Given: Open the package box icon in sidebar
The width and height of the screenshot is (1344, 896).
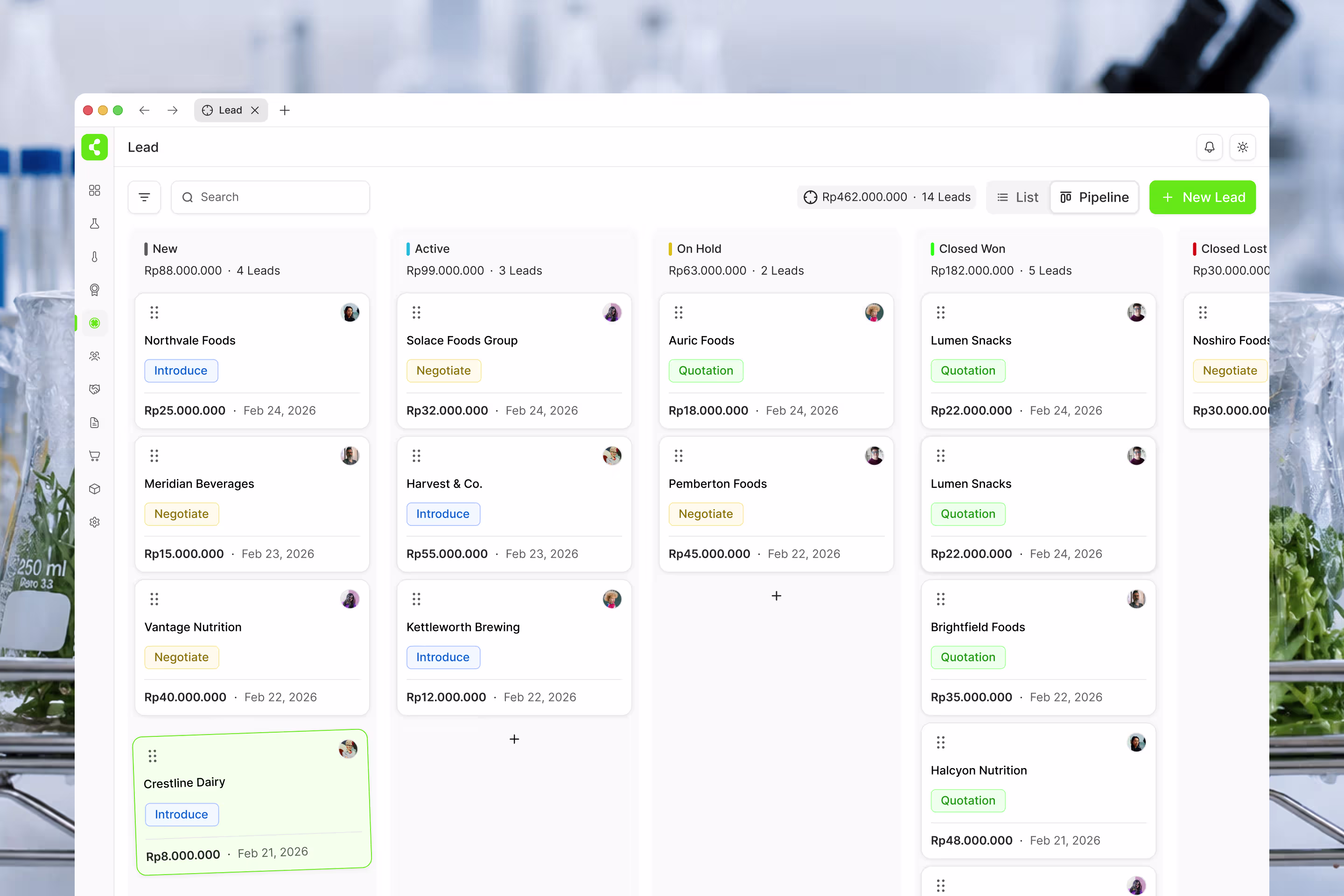Looking at the screenshot, I should pos(95,489).
